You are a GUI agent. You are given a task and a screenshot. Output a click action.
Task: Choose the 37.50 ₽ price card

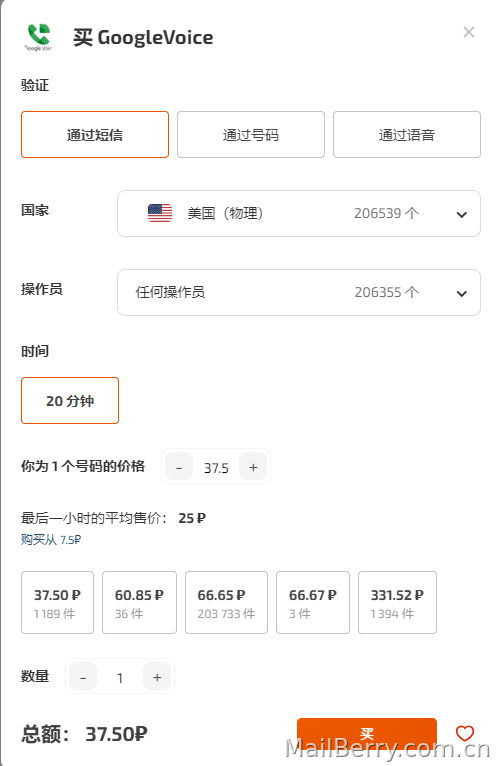click(57, 602)
